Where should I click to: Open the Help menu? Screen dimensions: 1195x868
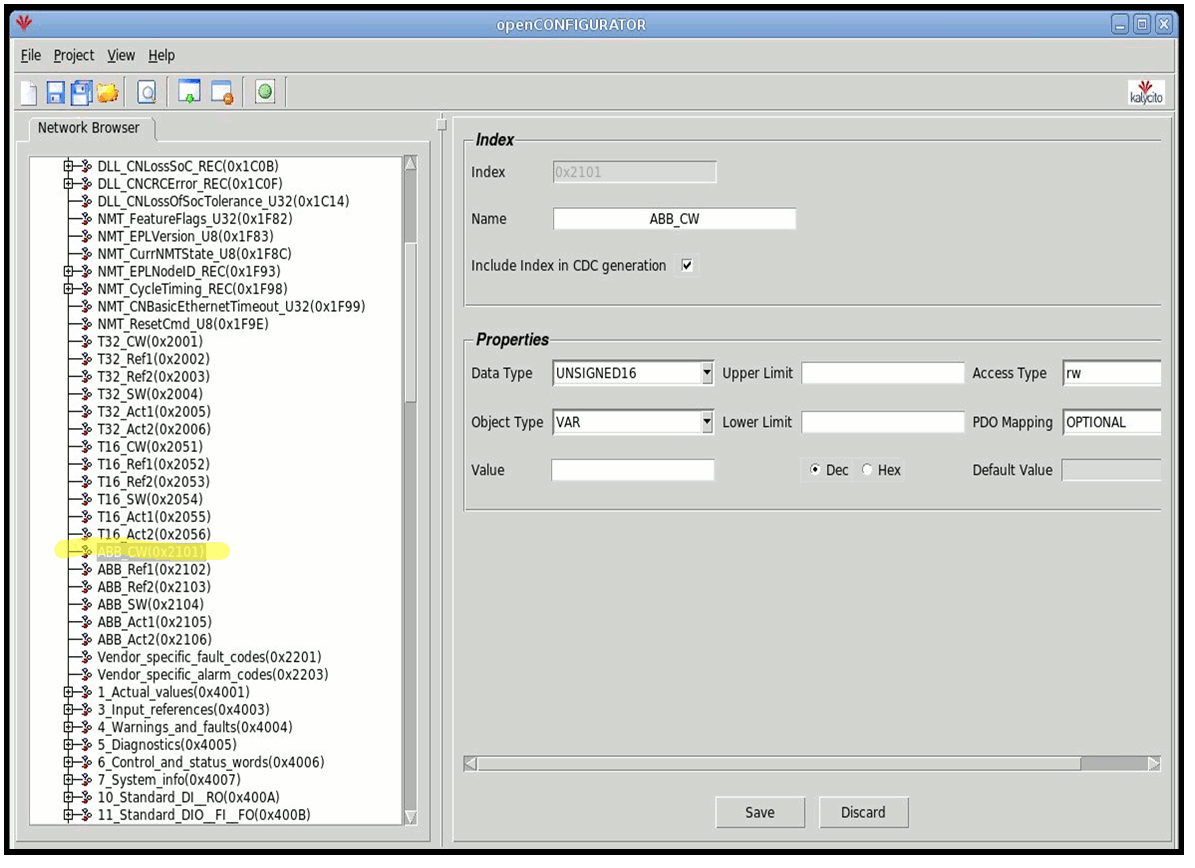[162, 55]
